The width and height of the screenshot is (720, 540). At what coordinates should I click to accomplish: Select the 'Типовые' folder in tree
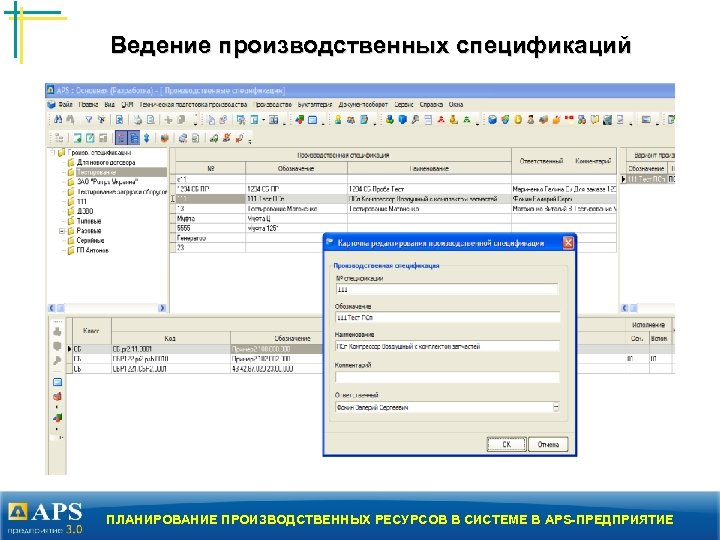[x=89, y=221]
